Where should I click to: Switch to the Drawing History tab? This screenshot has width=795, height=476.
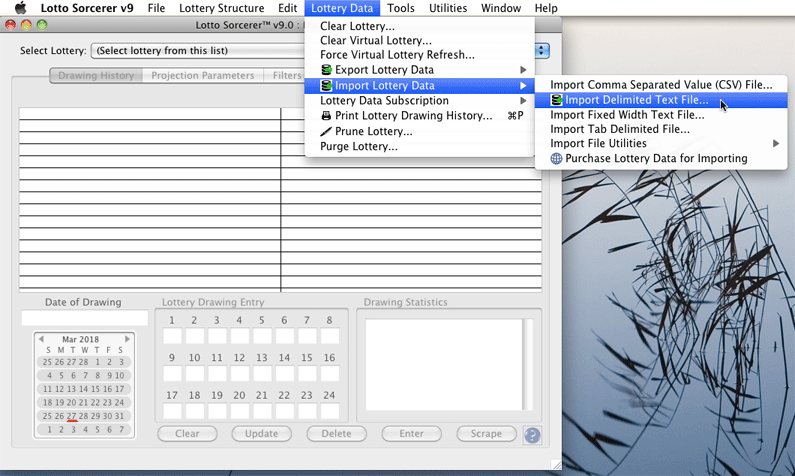96,75
